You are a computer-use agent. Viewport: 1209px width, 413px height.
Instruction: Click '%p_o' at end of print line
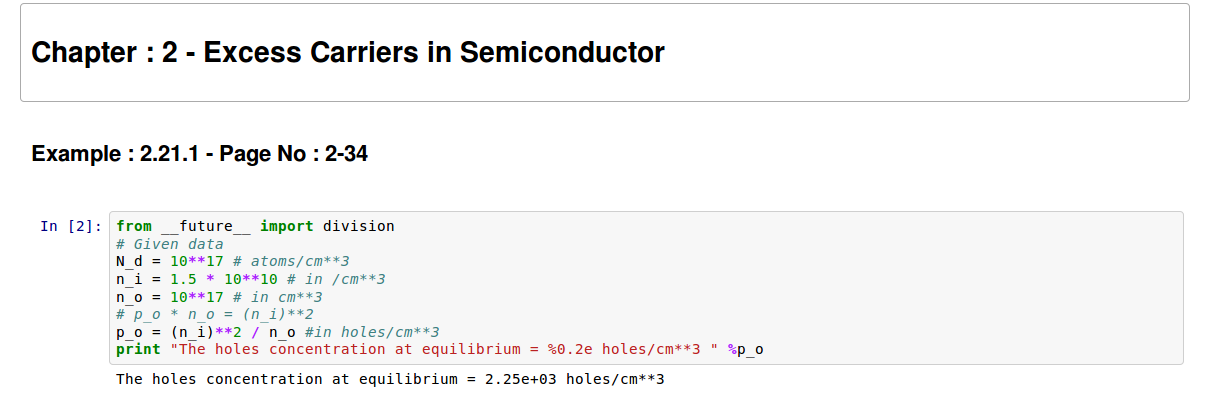click(747, 350)
